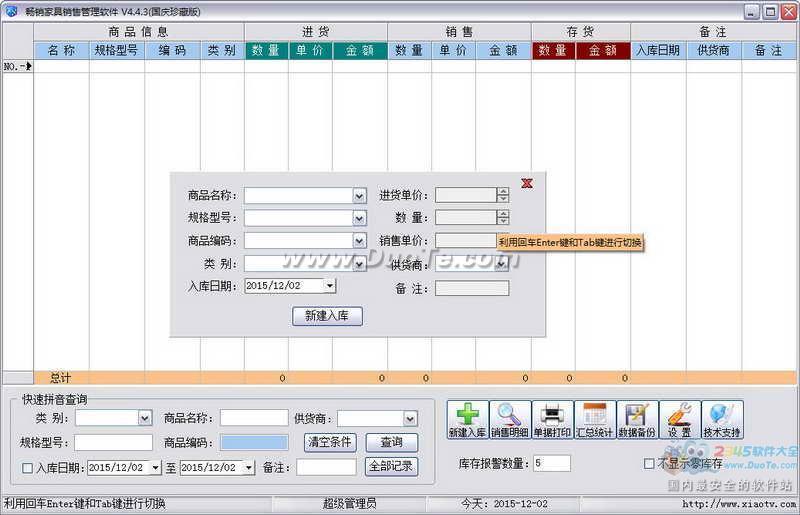Click the 类别 column header
The image size is (800, 515).
point(222,51)
